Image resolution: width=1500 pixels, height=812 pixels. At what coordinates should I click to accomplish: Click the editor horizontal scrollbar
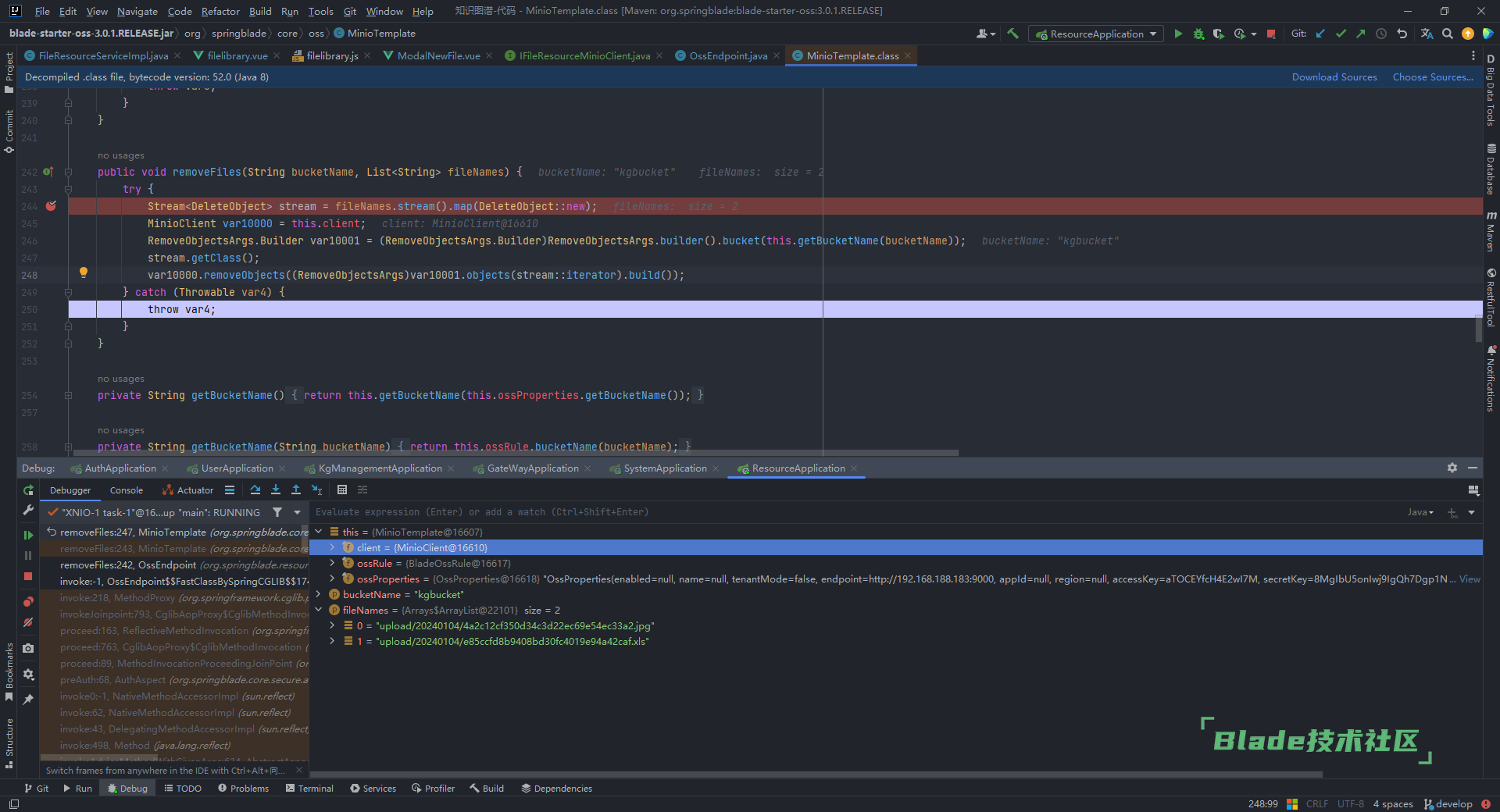tap(516, 452)
